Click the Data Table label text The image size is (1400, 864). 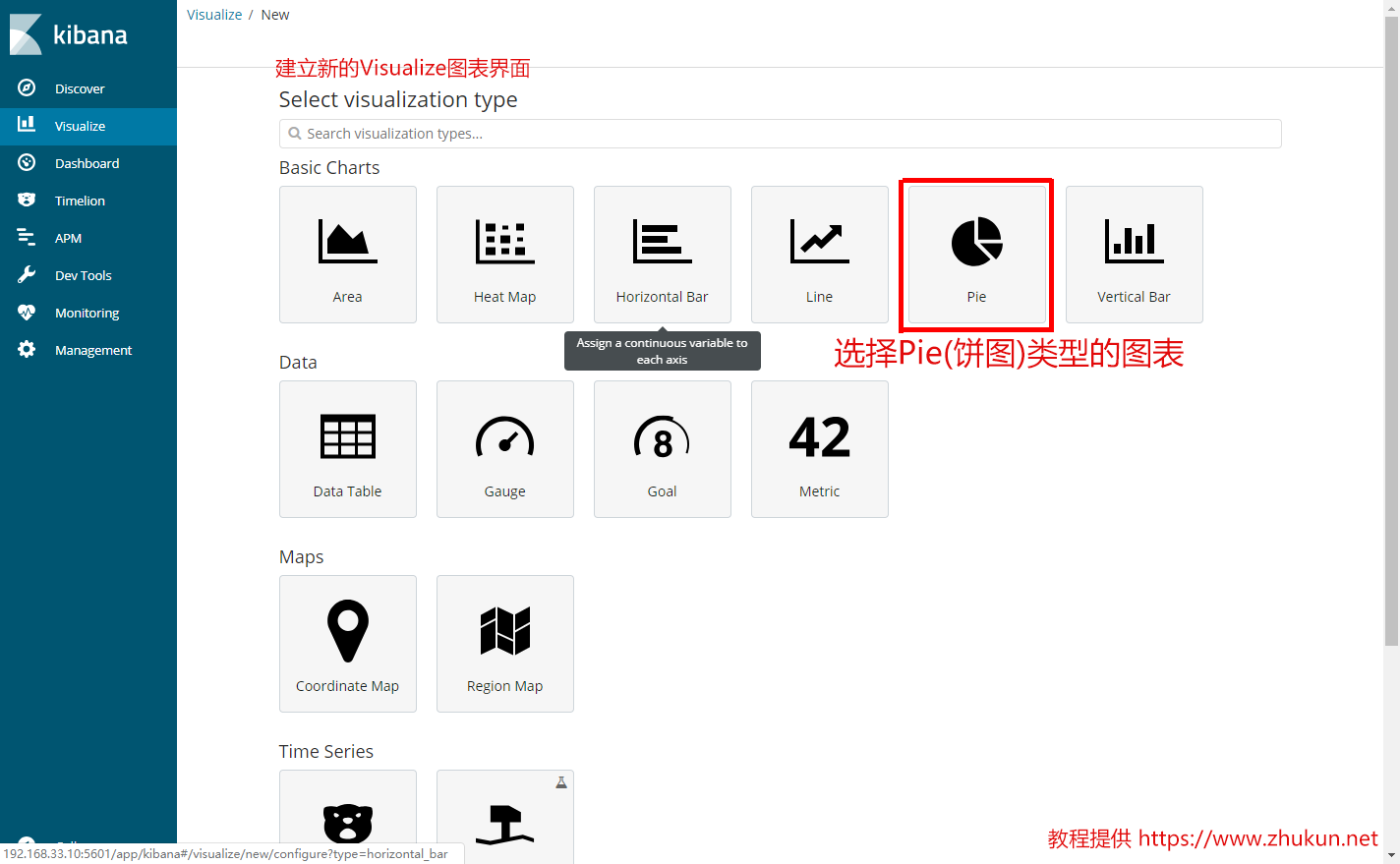pos(347,491)
